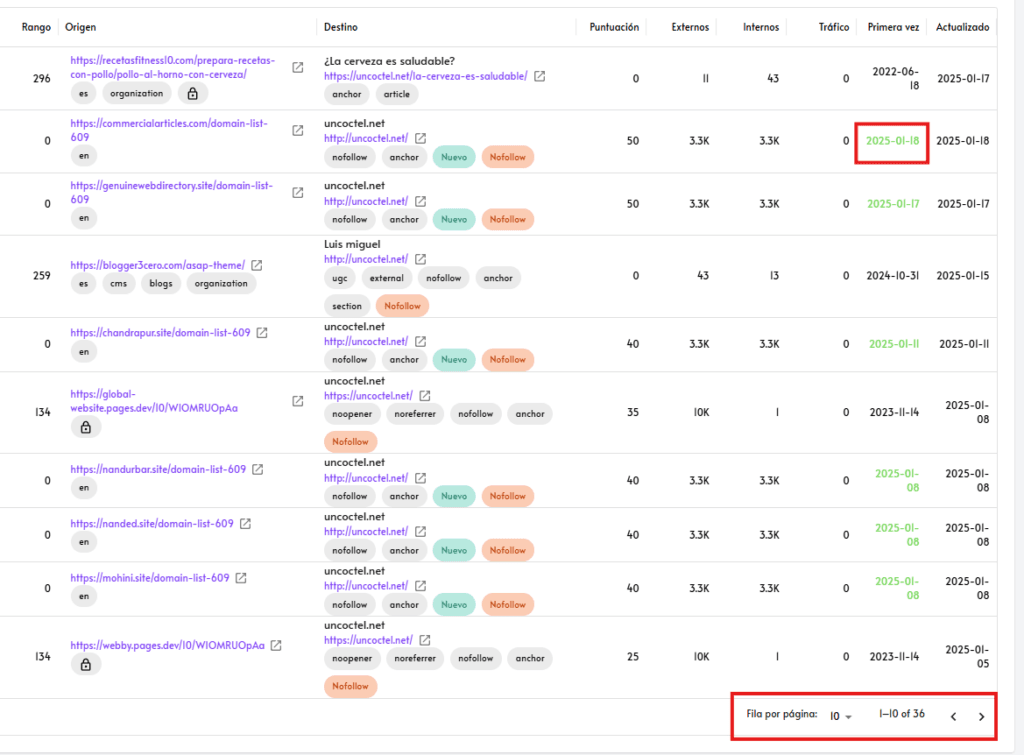
Task: Go to next page of results
Action: (x=981, y=716)
